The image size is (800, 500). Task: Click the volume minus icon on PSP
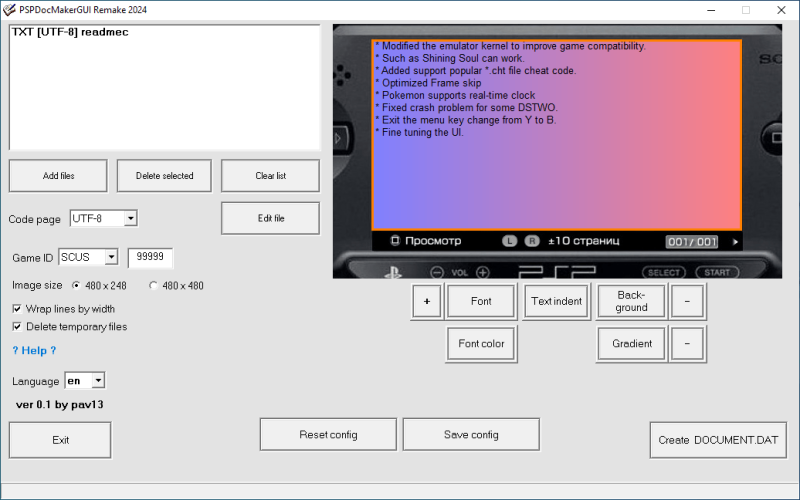point(437,272)
